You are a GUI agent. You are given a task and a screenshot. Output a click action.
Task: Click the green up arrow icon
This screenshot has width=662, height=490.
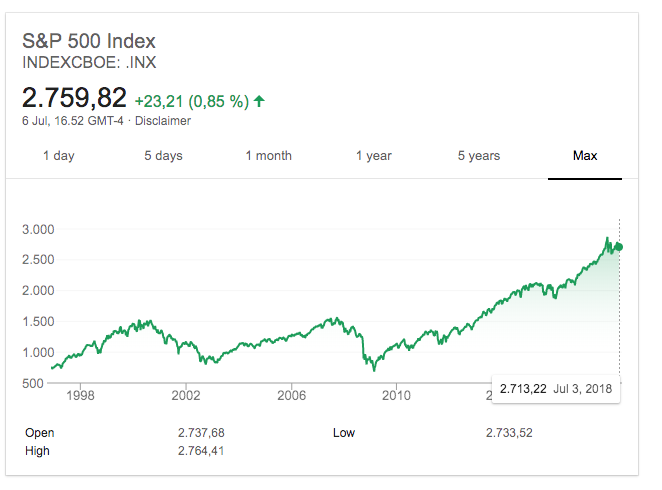(260, 100)
